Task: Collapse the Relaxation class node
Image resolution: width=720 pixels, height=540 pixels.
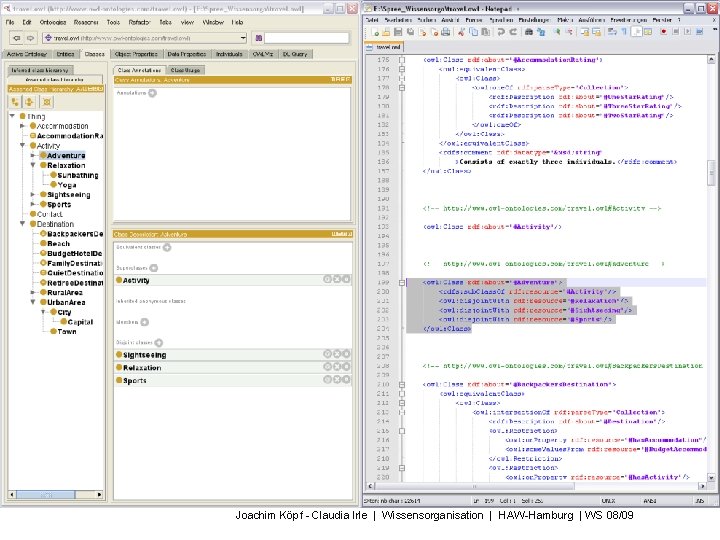Action: pyautogui.click(x=33, y=165)
